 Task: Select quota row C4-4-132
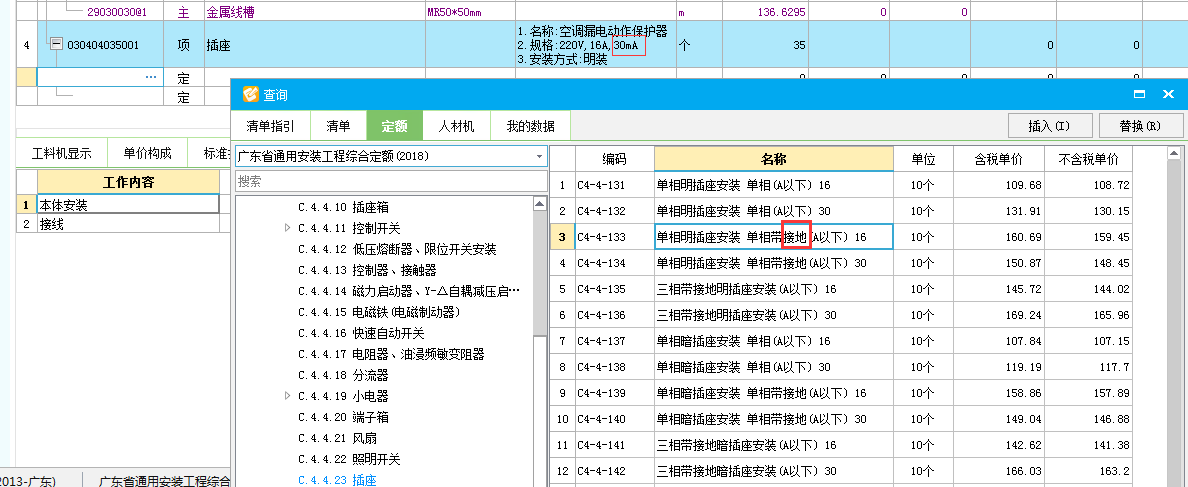(841, 211)
